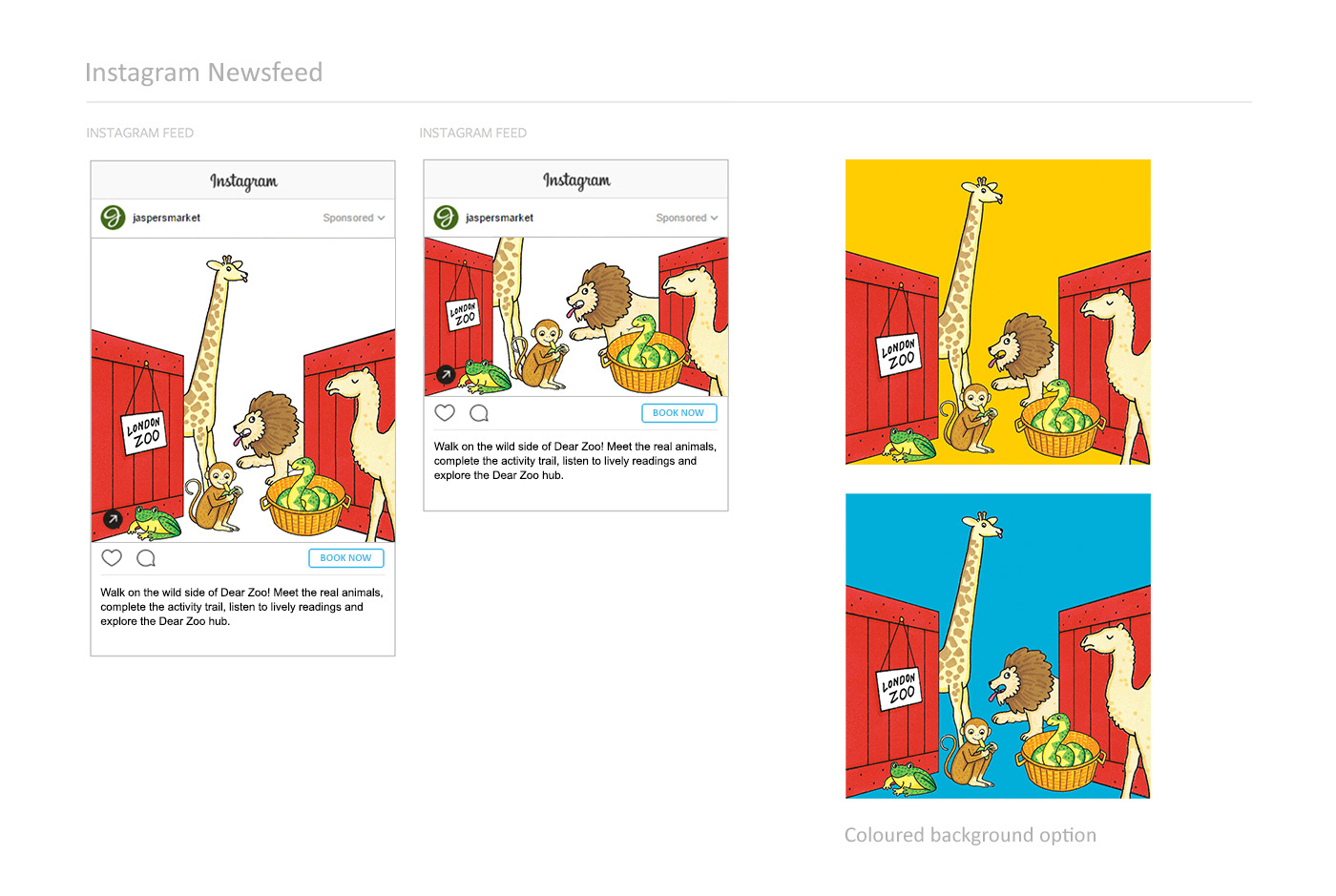Click the link arrow badge on the cropped ad image

coord(446,374)
